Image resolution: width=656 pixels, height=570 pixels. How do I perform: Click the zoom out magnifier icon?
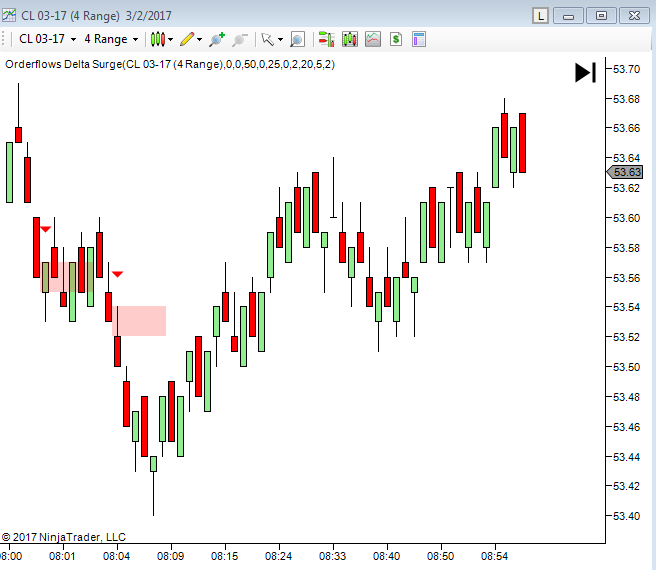pos(240,39)
